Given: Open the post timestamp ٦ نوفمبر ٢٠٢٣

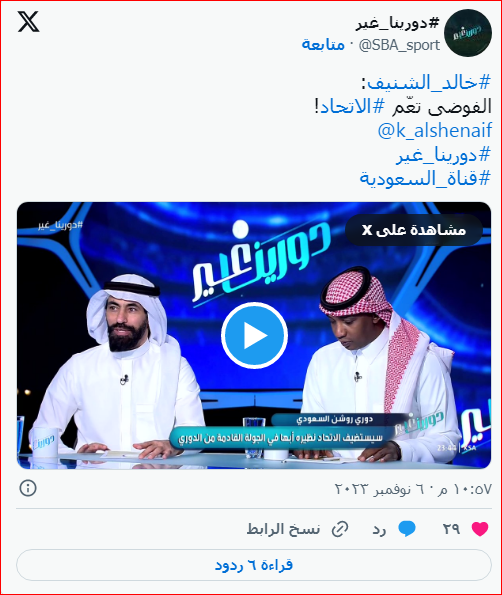Looking at the screenshot, I should (x=414, y=489).
